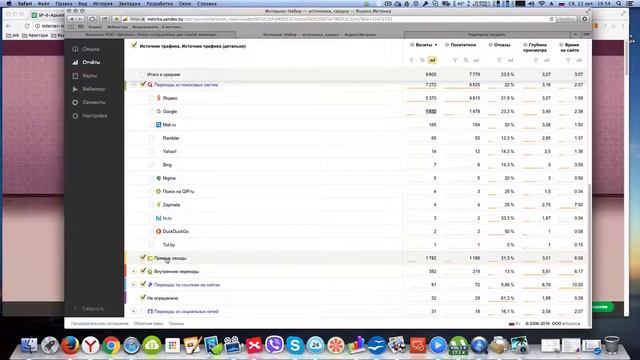Launch Google Chrome from the Dock
640x360 pixels.
[x=111, y=345]
